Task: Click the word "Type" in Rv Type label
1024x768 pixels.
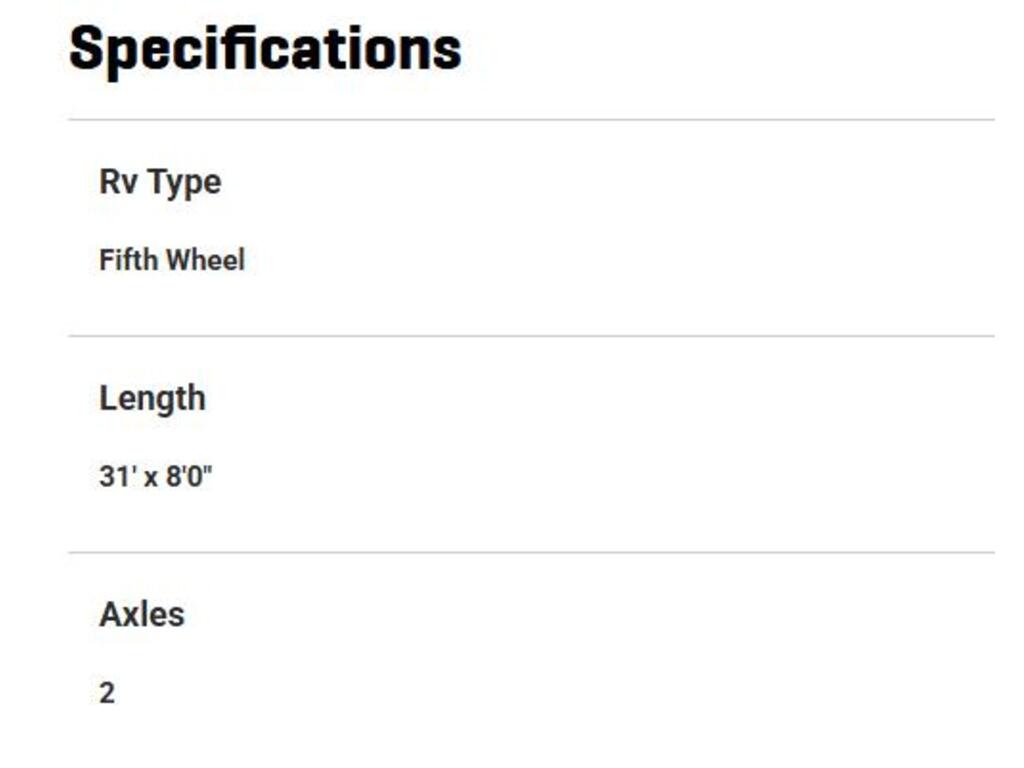Action: [x=184, y=183]
